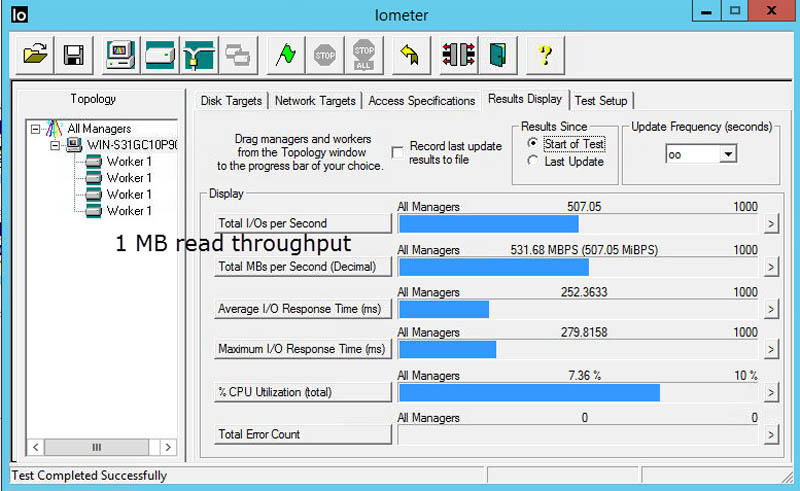Screen dimensions: 800x491
Task: Duplicate selected worker icon
Action: pyautogui.click(x=237, y=55)
